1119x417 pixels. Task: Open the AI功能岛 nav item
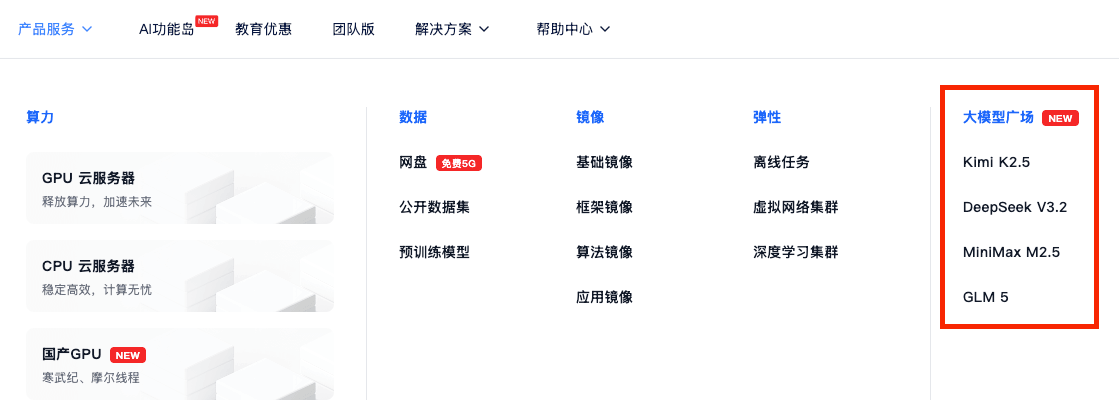(166, 29)
